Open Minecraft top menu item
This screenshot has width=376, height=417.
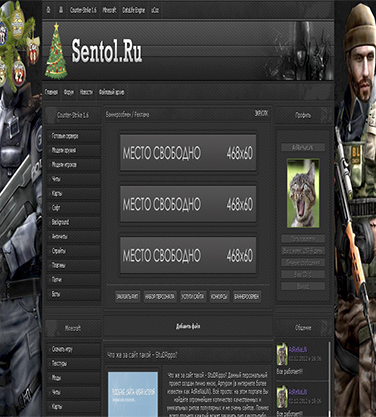click(109, 10)
